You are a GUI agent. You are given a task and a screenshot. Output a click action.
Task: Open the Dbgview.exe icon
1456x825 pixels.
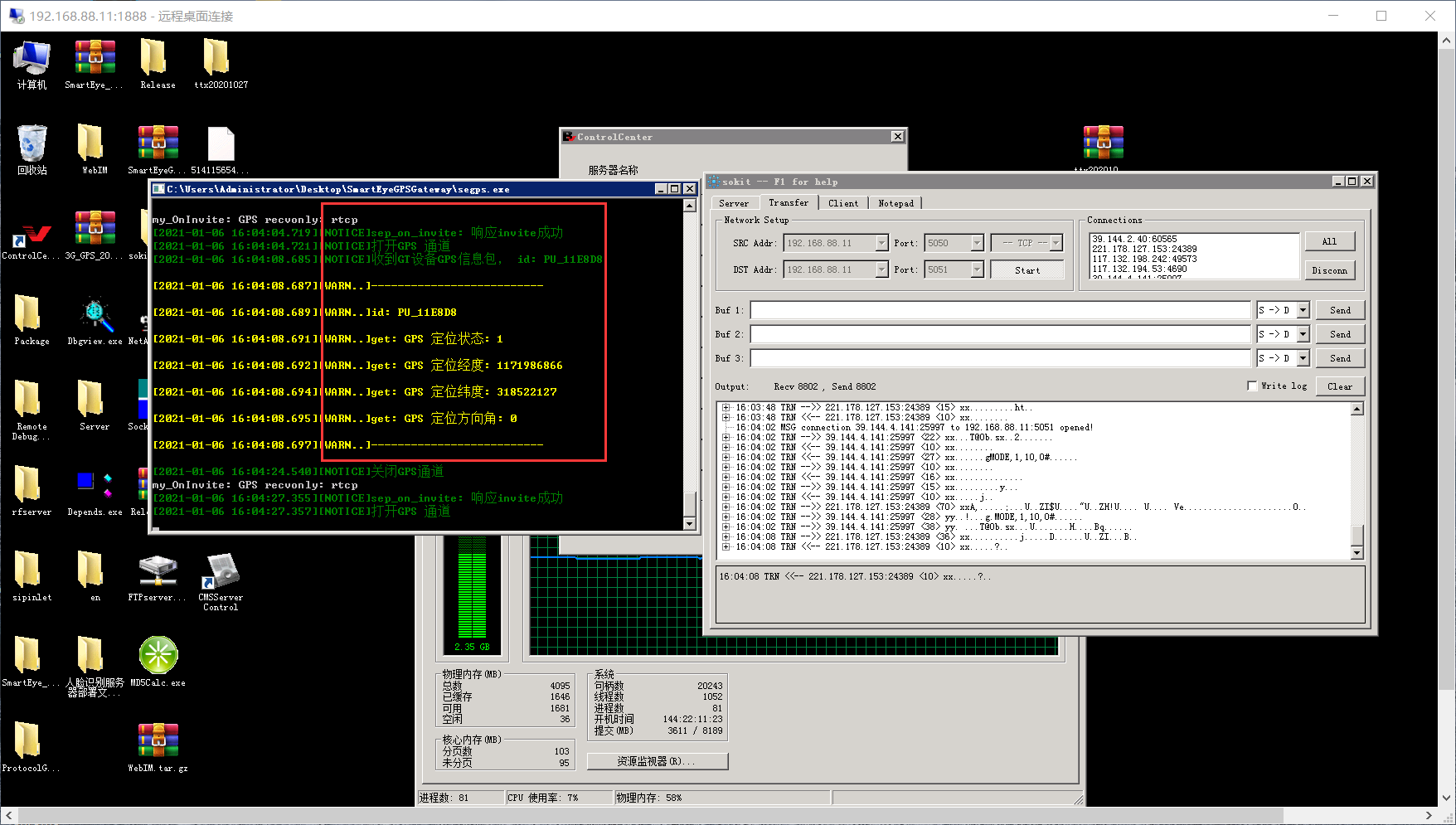pos(95,316)
